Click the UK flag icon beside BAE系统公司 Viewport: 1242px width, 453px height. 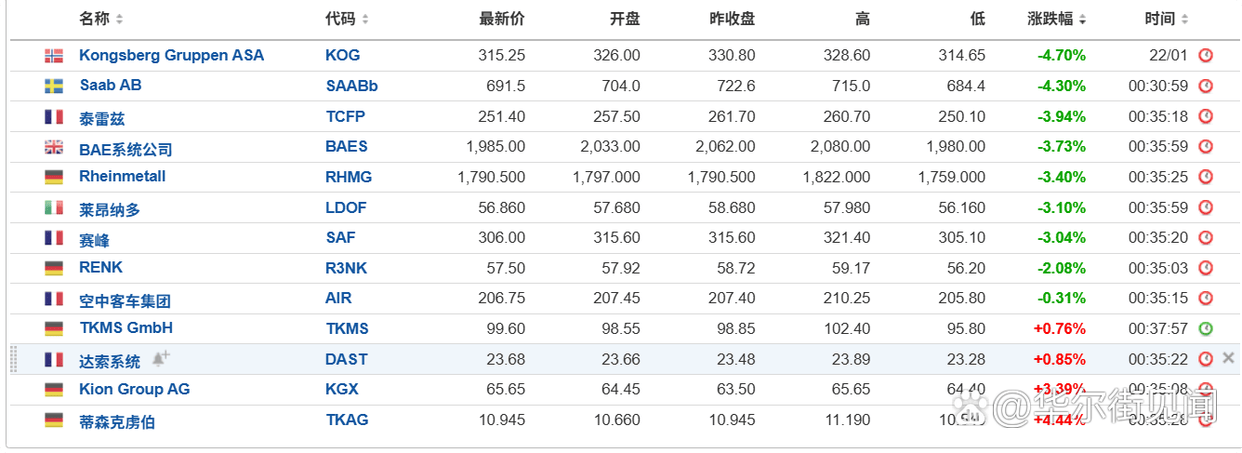pos(54,147)
